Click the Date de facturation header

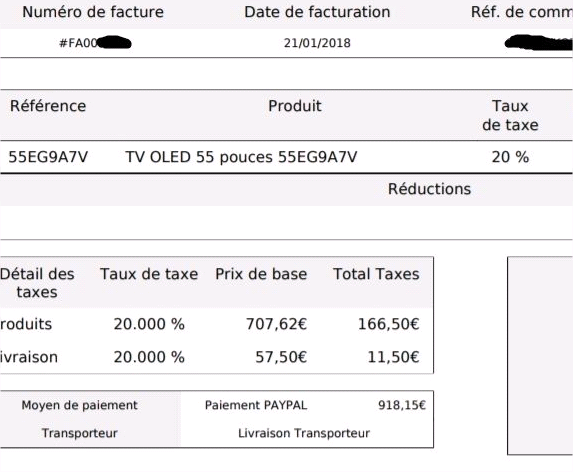coord(317,12)
